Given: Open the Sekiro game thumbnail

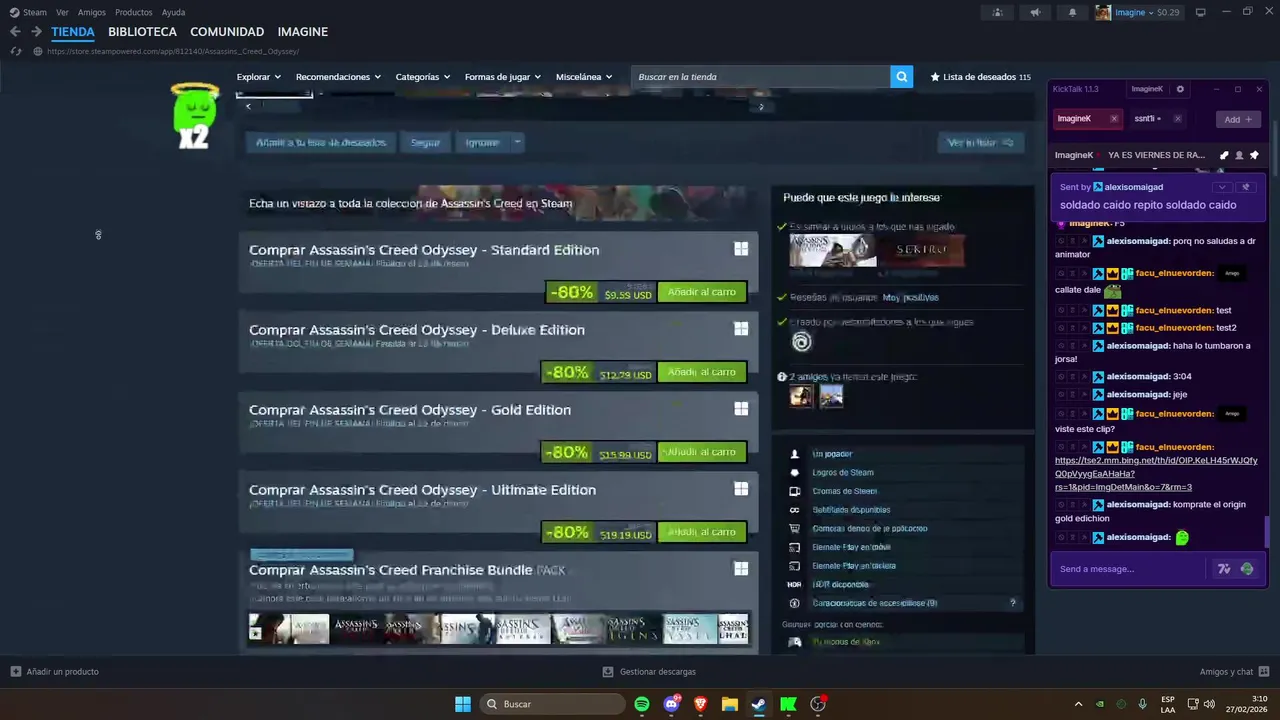Looking at the screenshot, I should pos(921,250).
